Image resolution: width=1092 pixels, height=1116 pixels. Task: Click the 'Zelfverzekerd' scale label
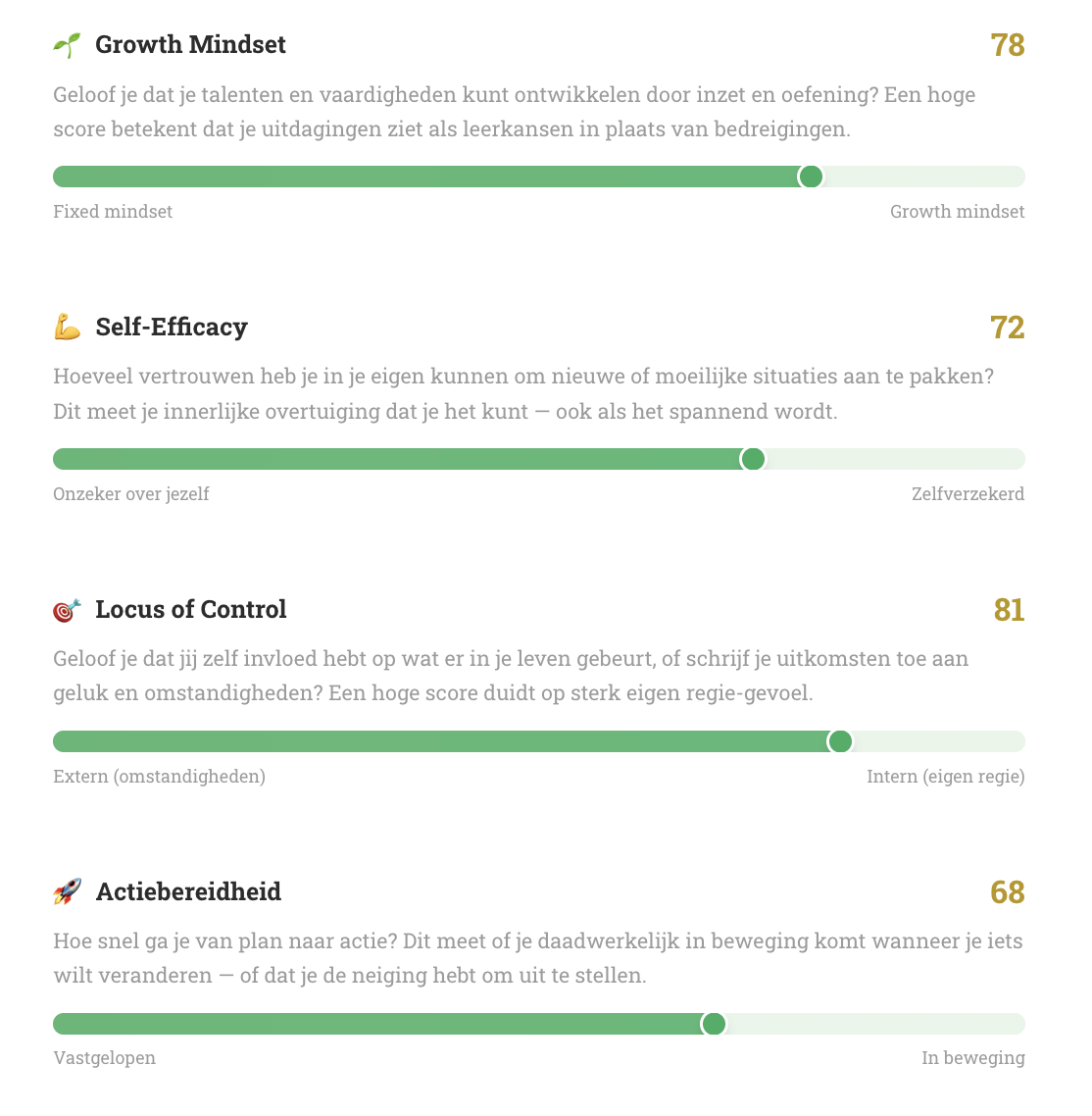coord(968,494)
